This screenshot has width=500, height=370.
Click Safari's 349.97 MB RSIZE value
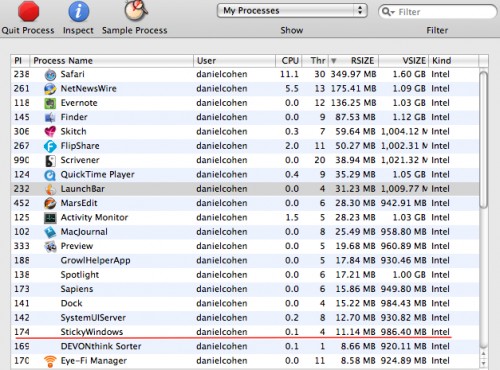[x=353, y=74]
